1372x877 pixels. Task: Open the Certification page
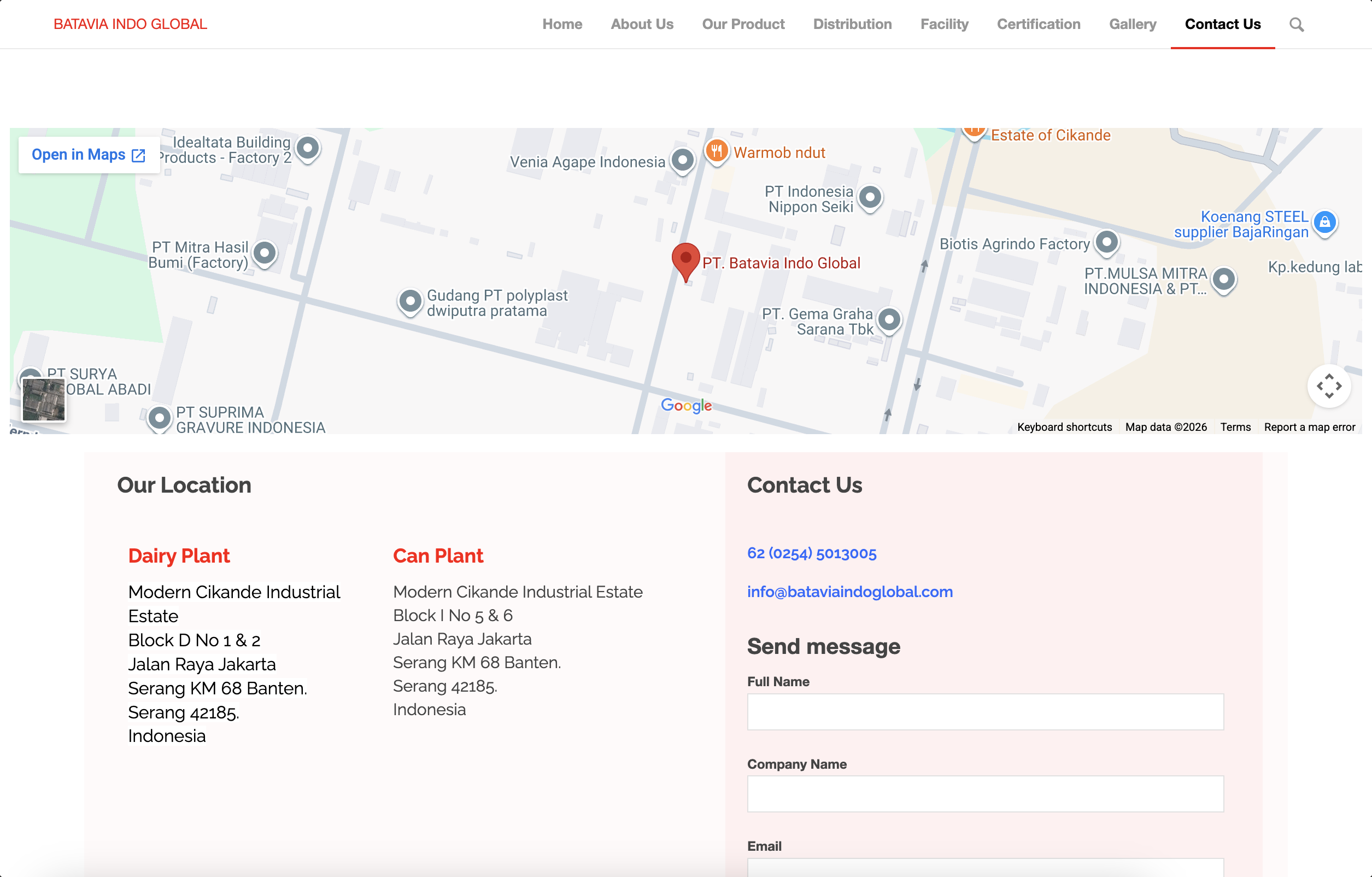point(1038,24)
